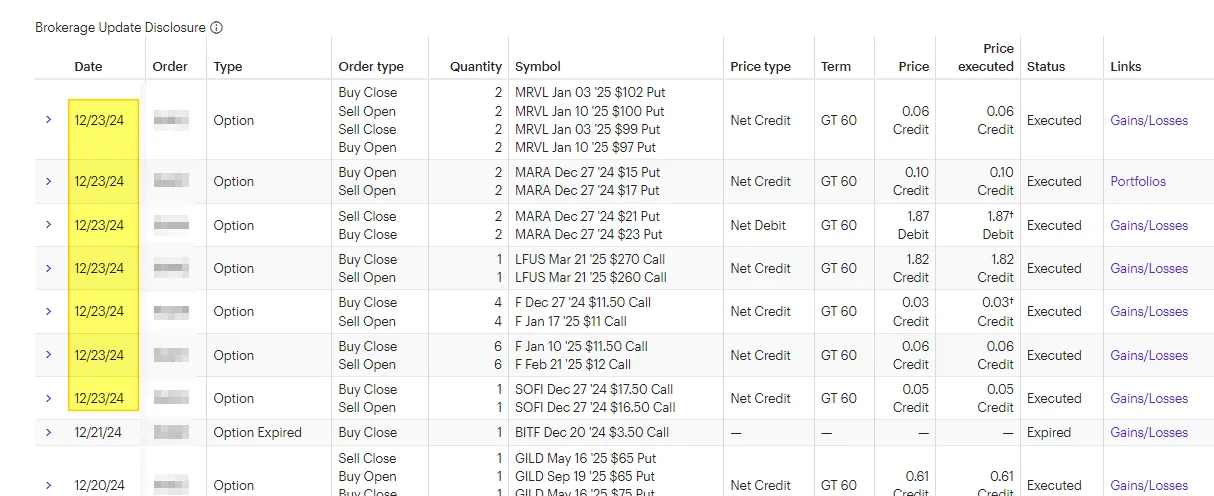Viewport: 1214px width, 496px height.
Task: Expand the F Dec 27 $11.50 call row
Action: point(48,311)
